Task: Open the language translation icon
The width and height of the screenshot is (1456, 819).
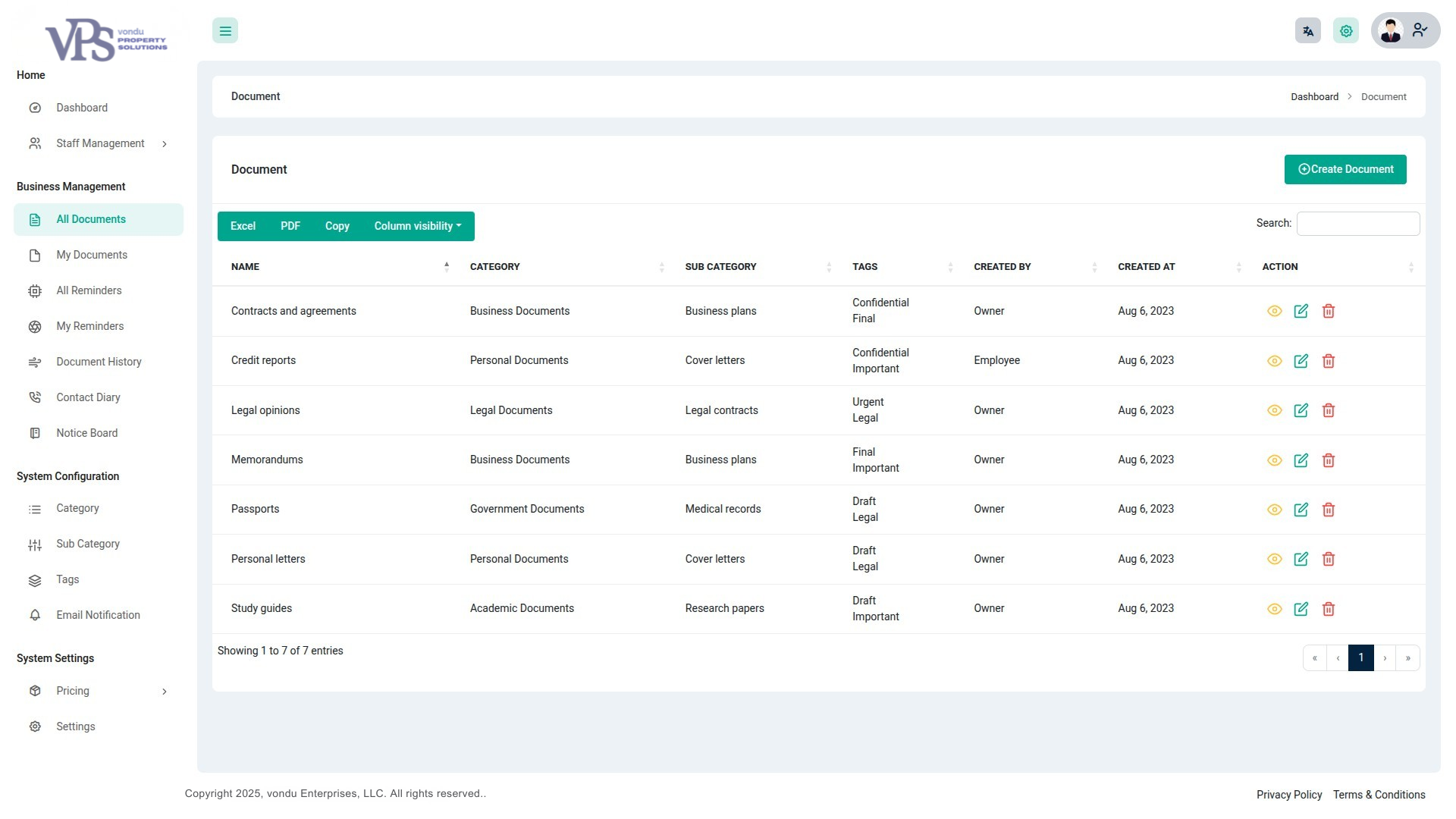Action: [1307, 31]
